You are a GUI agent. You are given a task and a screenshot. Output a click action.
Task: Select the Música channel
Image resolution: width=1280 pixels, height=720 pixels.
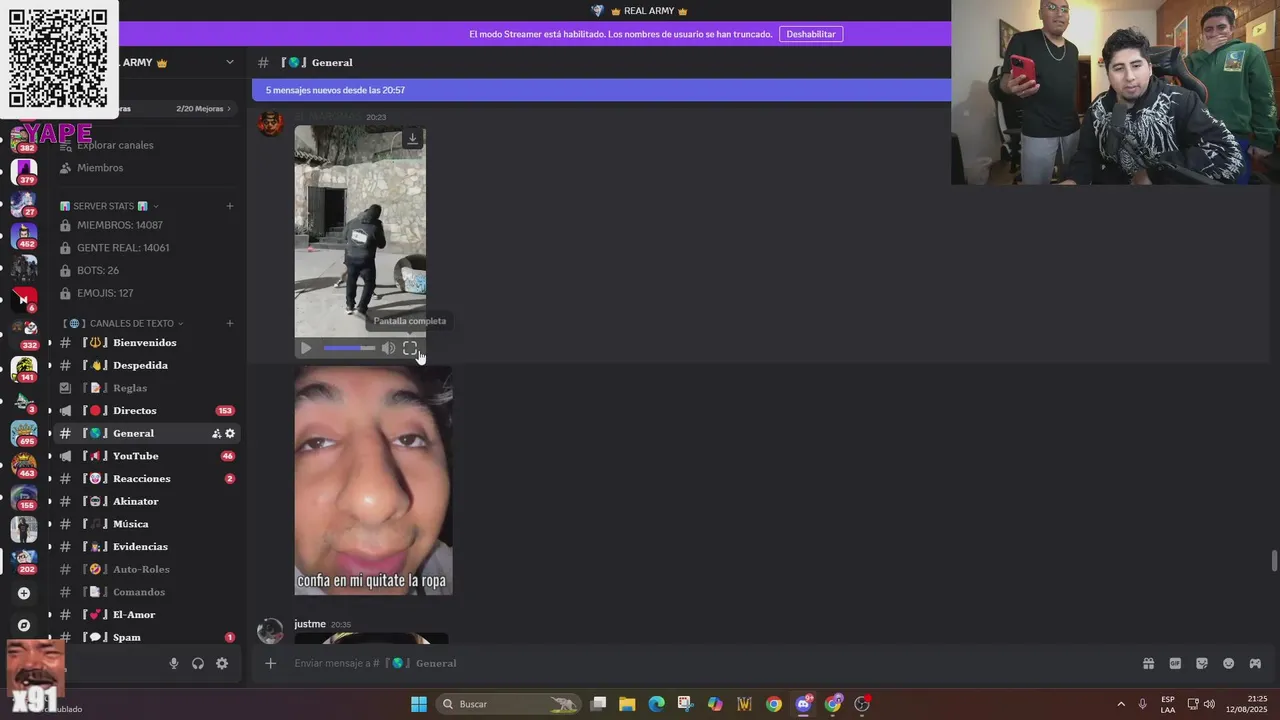pyautogui.click(x=146, y=524)
